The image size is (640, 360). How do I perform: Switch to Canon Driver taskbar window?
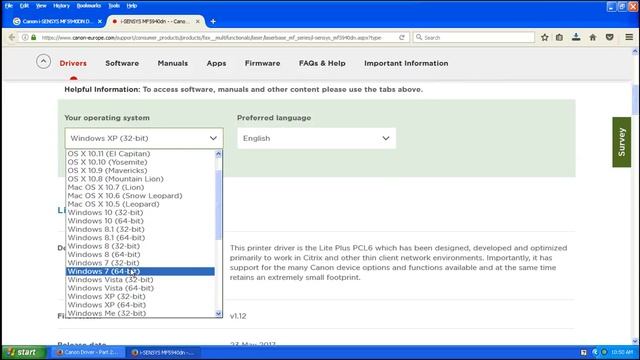(x=87, y=352)
